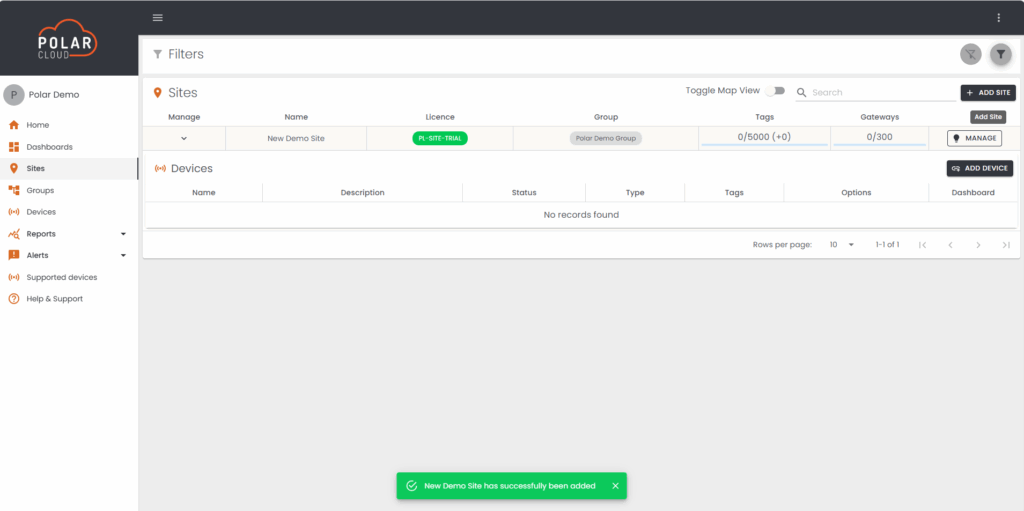The height and width of the screenshot is (511, 1024).
Task: Click the Add Site button
Action: 988,93
